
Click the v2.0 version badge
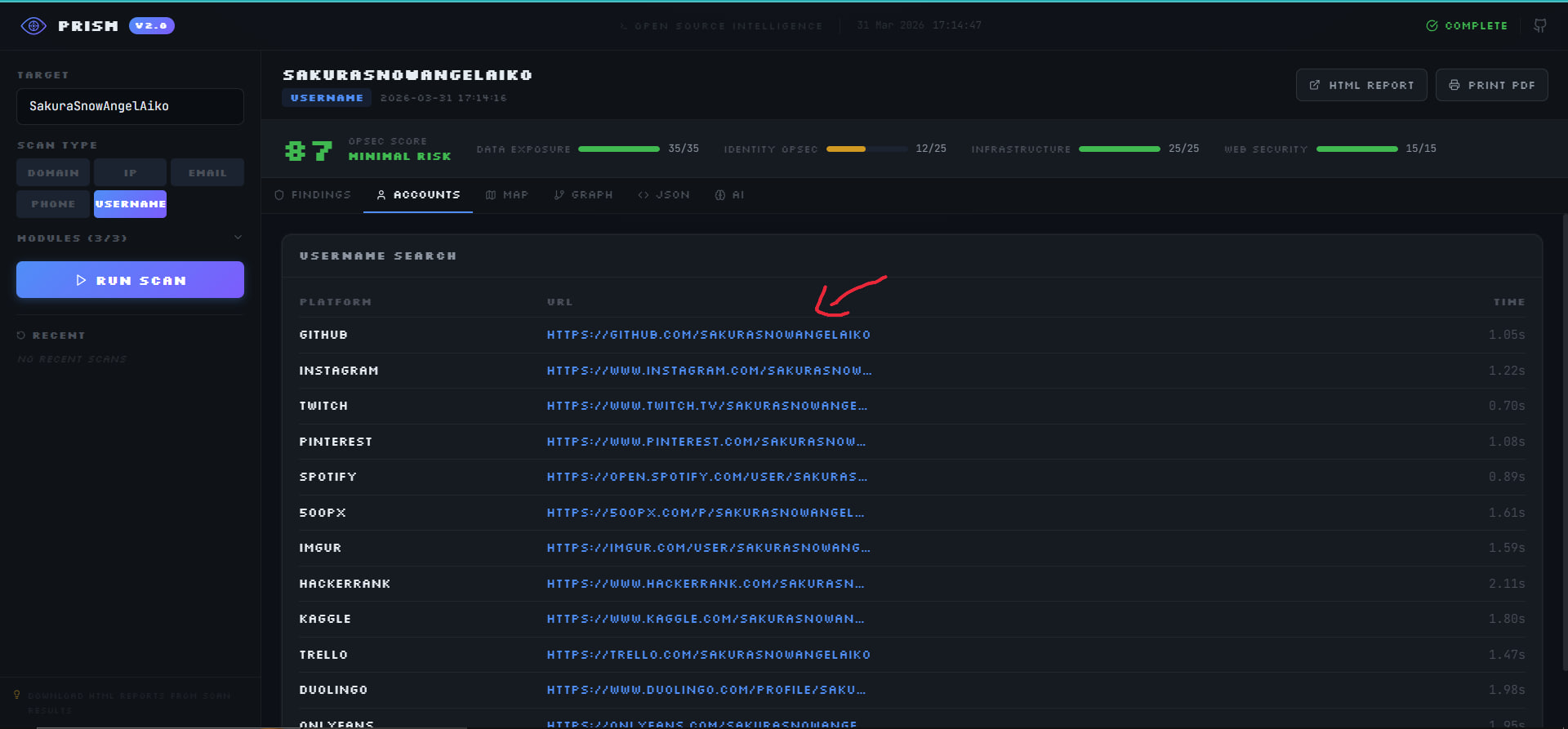click(151, 26)
